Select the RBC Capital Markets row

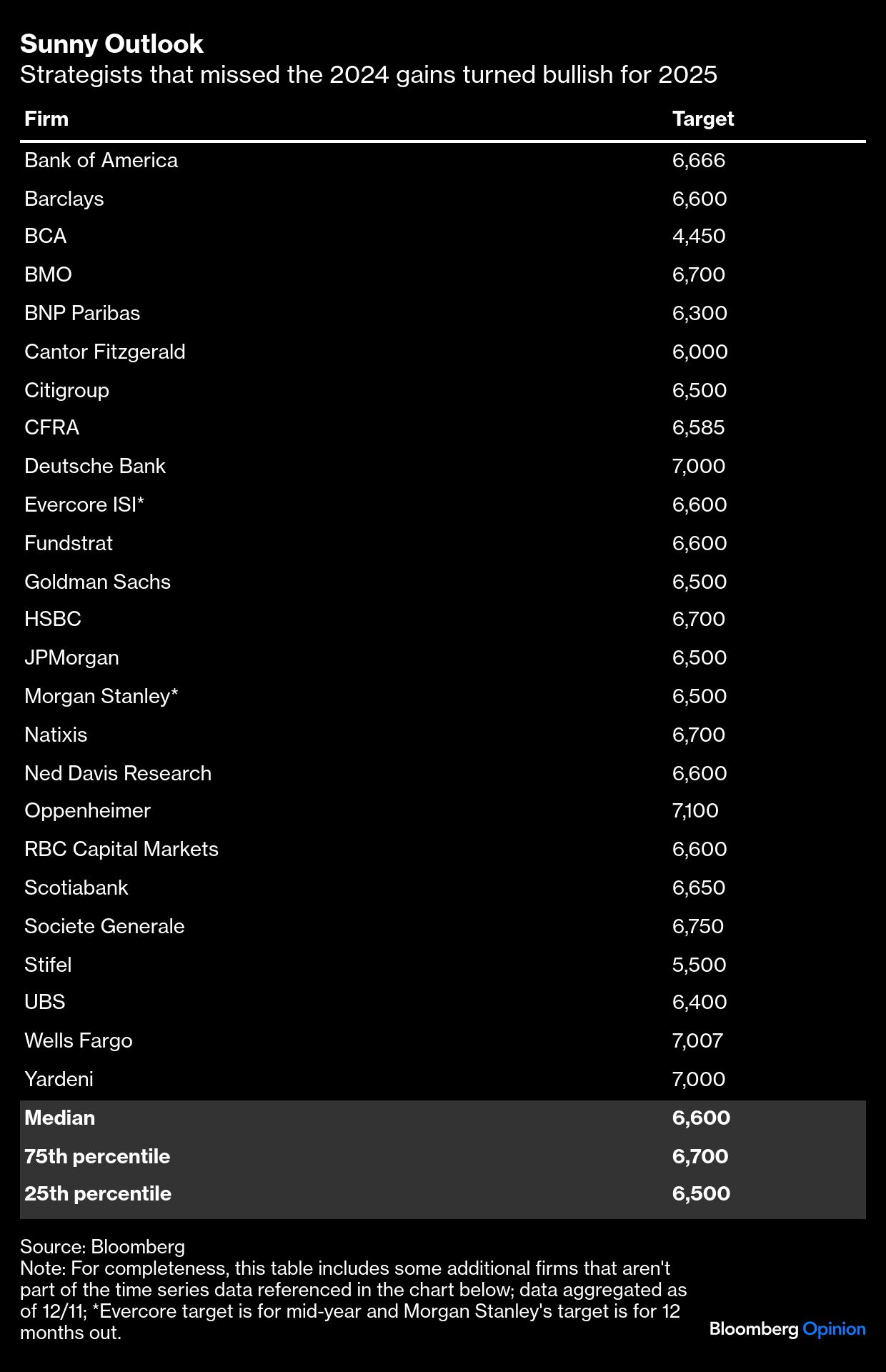[121, 849]
